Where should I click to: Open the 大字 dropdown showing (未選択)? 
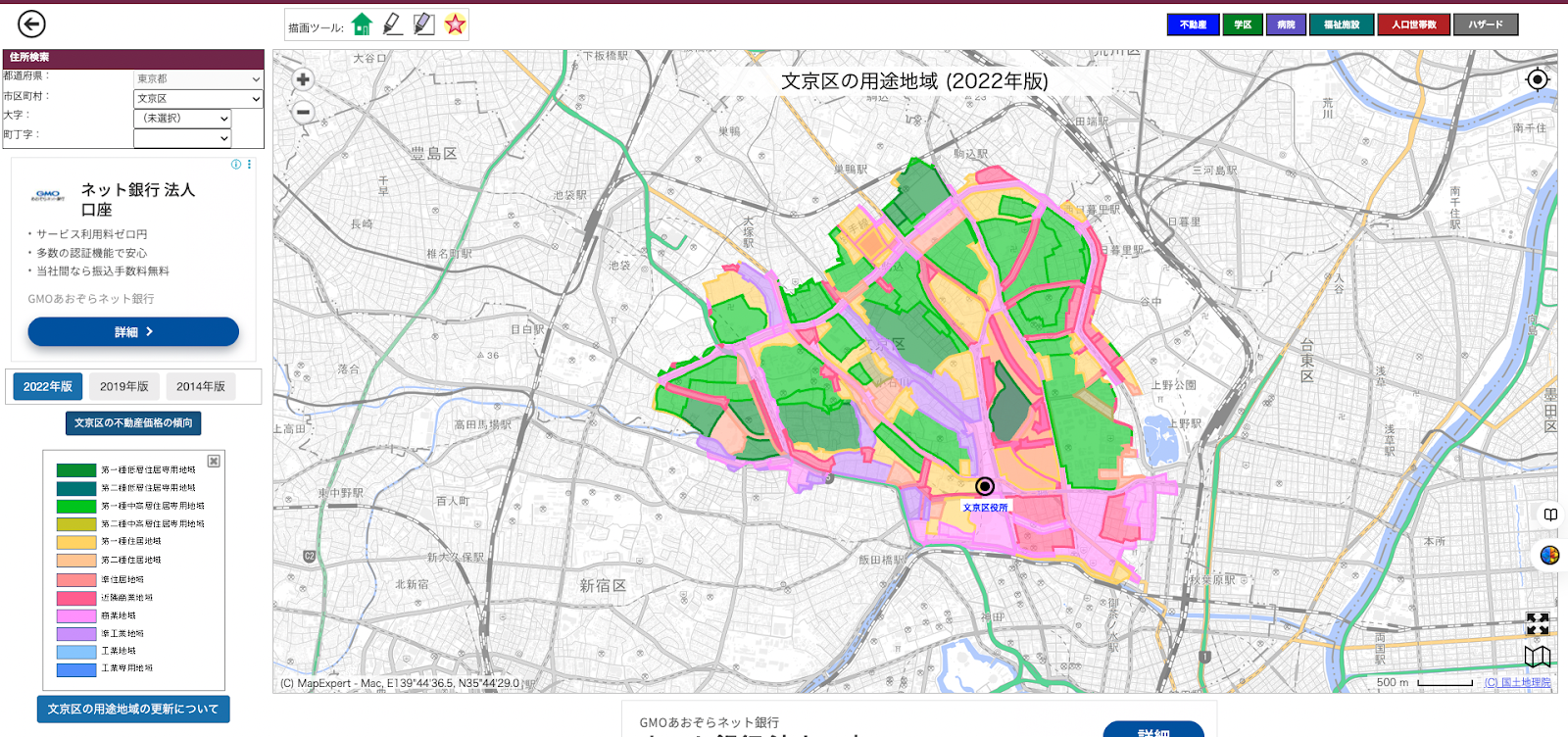pyautogui.click(x=181, y=119)
